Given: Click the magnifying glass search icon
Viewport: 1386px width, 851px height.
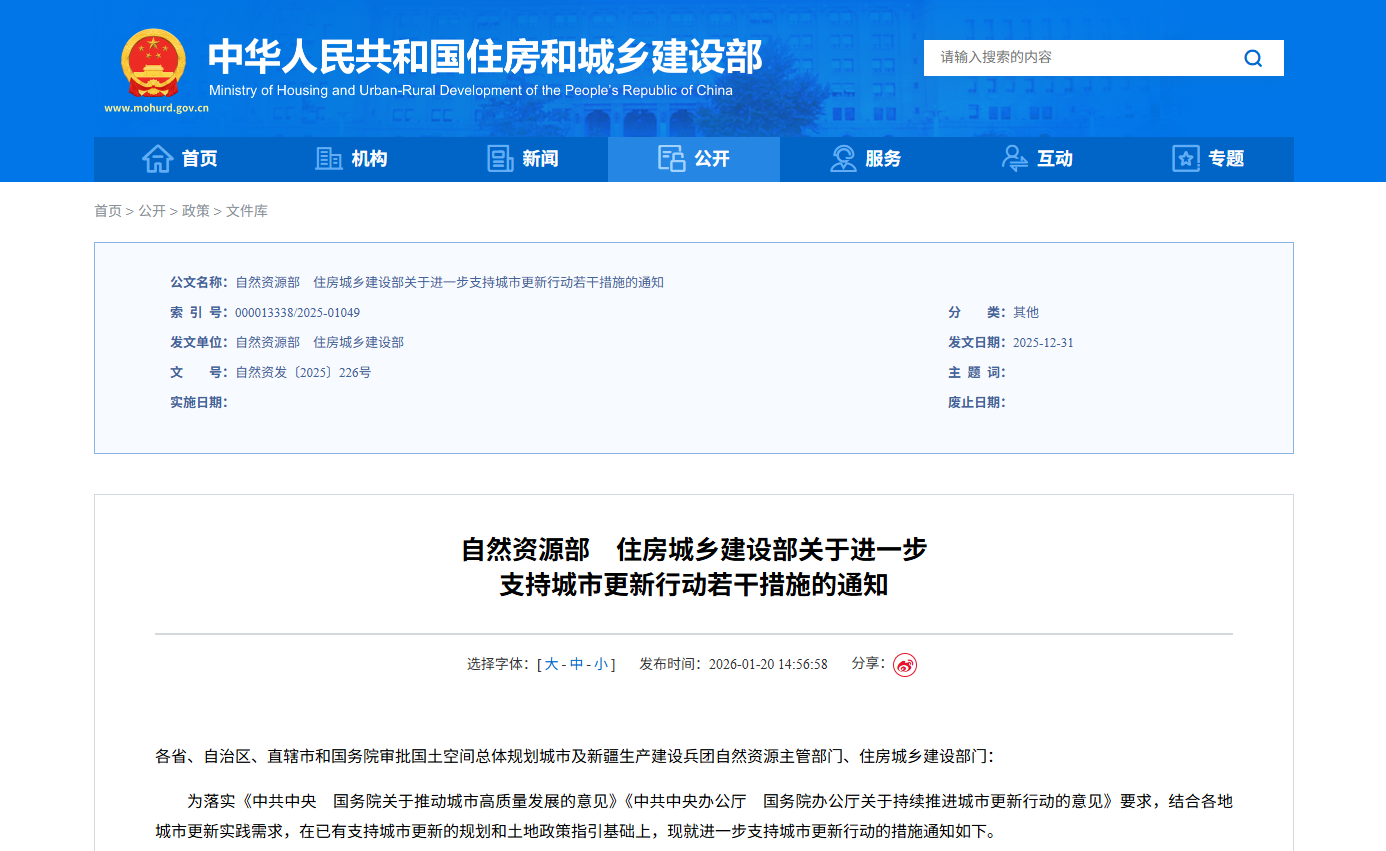Looking at the screenshot, I should [1253, 58].
